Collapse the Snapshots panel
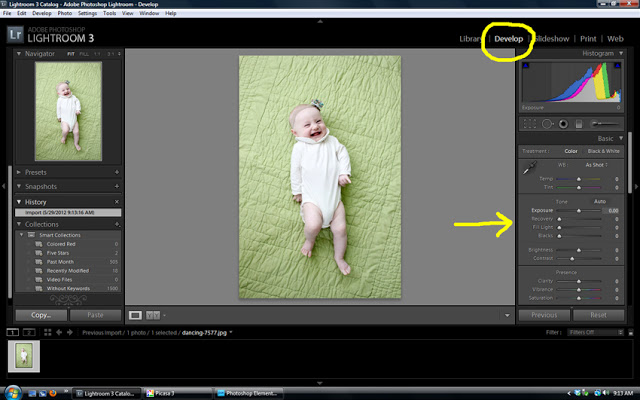The width and height of the screenshot is (640, 400). click(18, 186)
